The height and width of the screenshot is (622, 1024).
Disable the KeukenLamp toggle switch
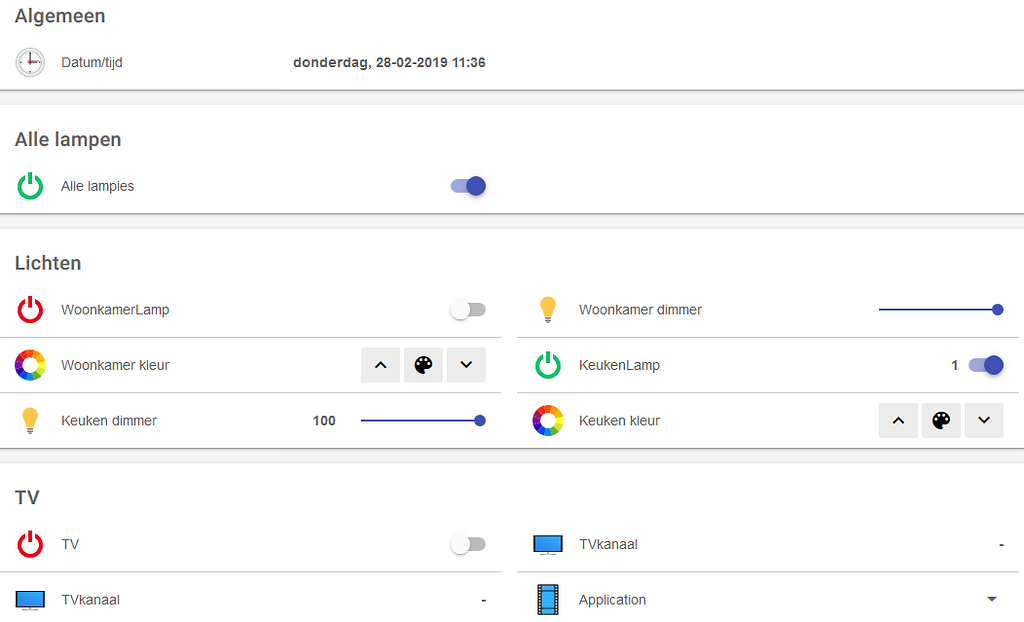coord(986,365)
